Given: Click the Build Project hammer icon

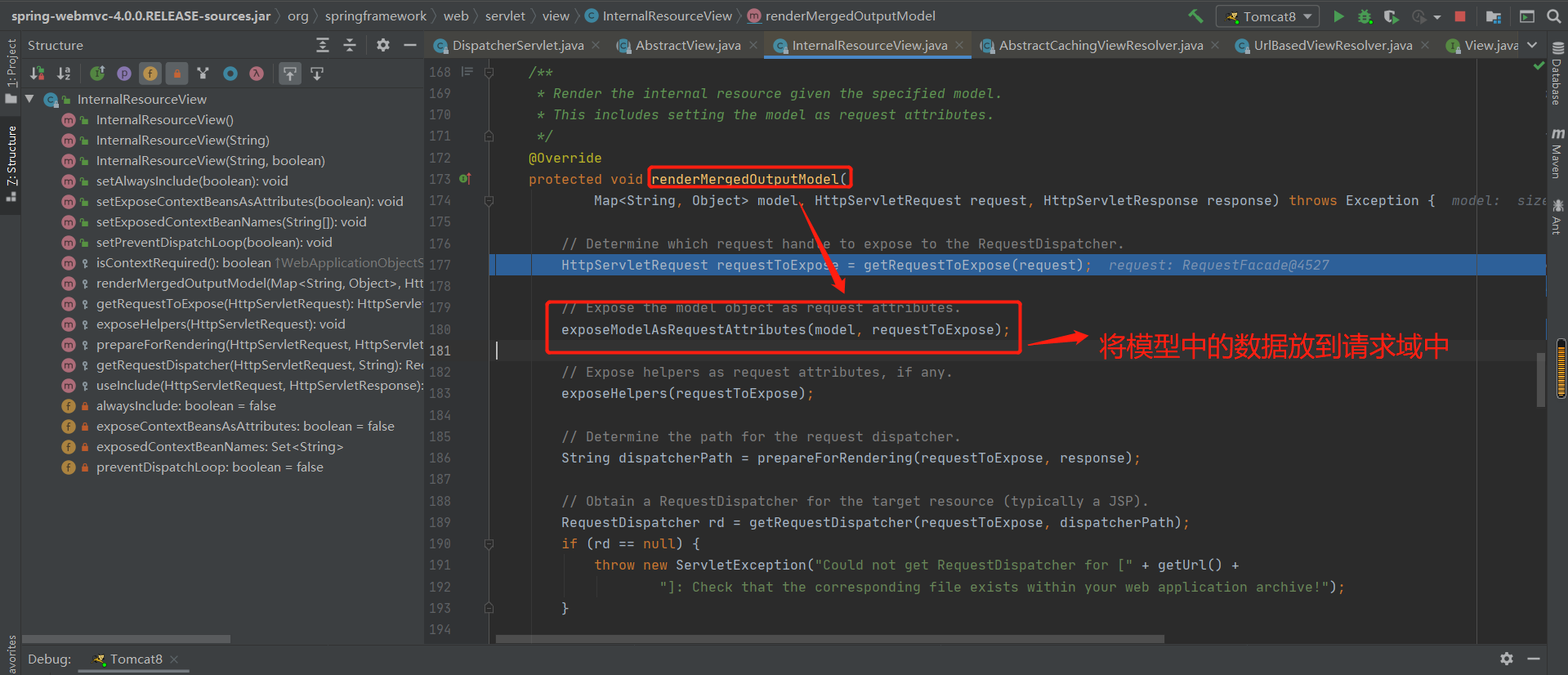Looking at the screenshot, I should pos(1195,16).
